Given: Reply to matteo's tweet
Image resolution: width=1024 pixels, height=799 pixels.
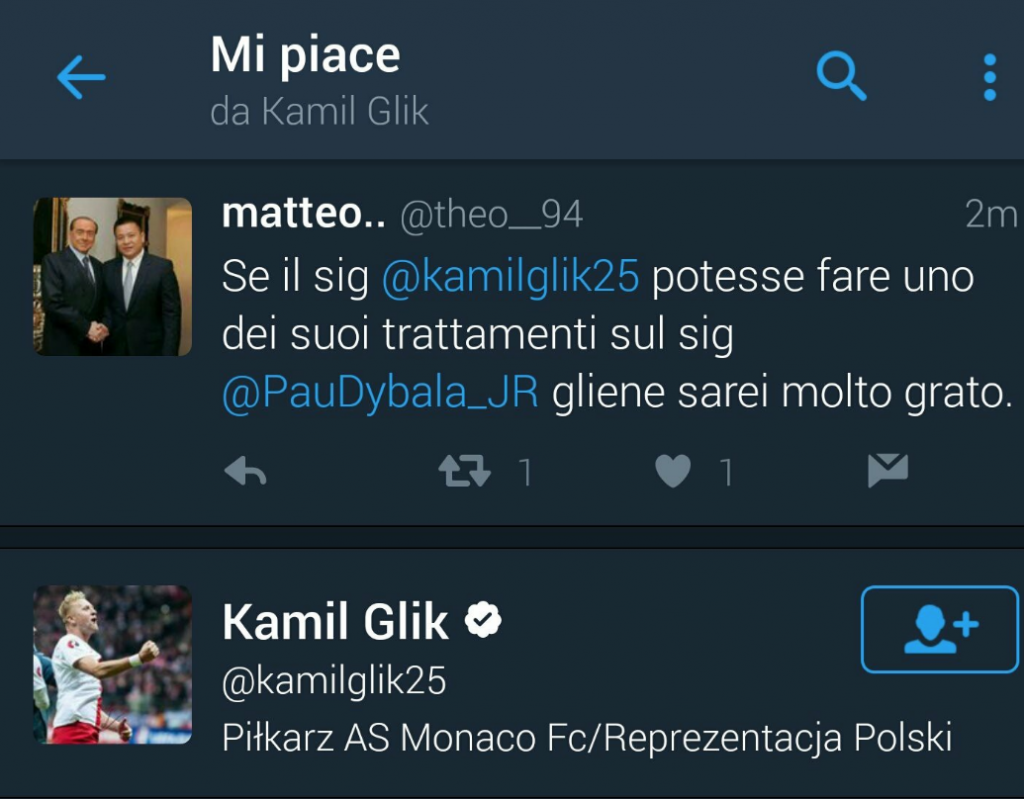Looking at the screenshot, I should [x=243, y=470].
